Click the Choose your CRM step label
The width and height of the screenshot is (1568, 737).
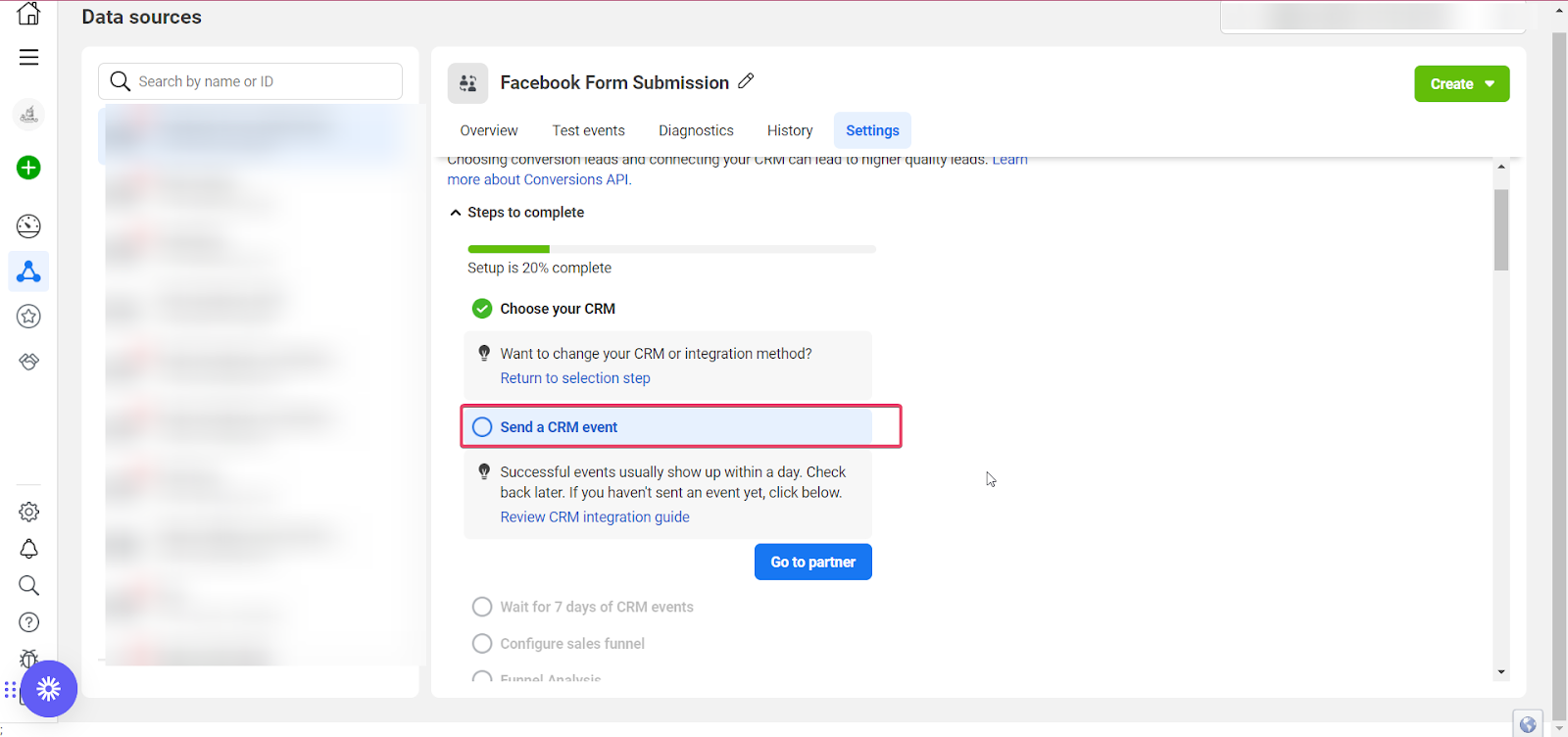coord(558,309)
